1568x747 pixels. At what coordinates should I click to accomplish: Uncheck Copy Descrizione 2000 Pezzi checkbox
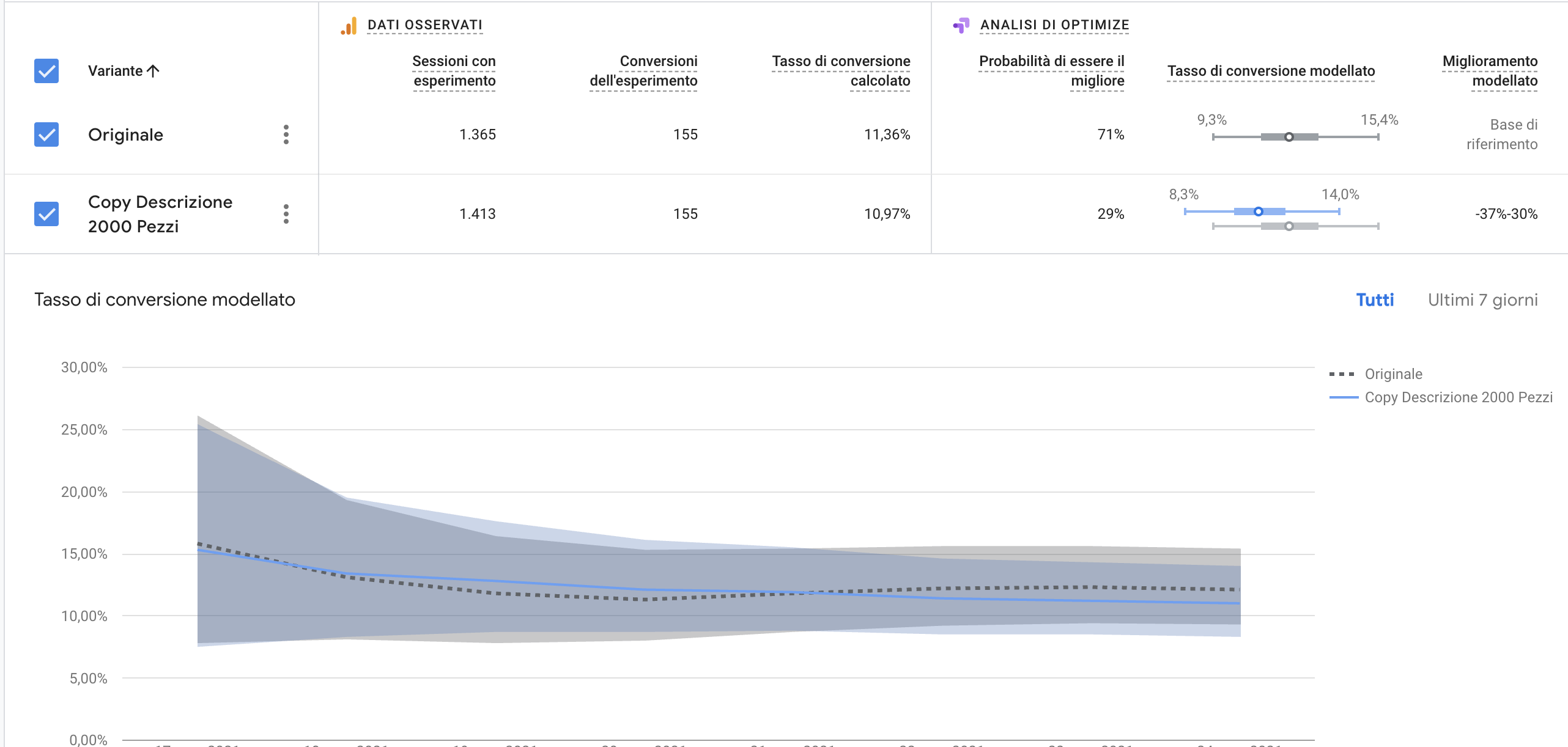click(x=46, y=214)
